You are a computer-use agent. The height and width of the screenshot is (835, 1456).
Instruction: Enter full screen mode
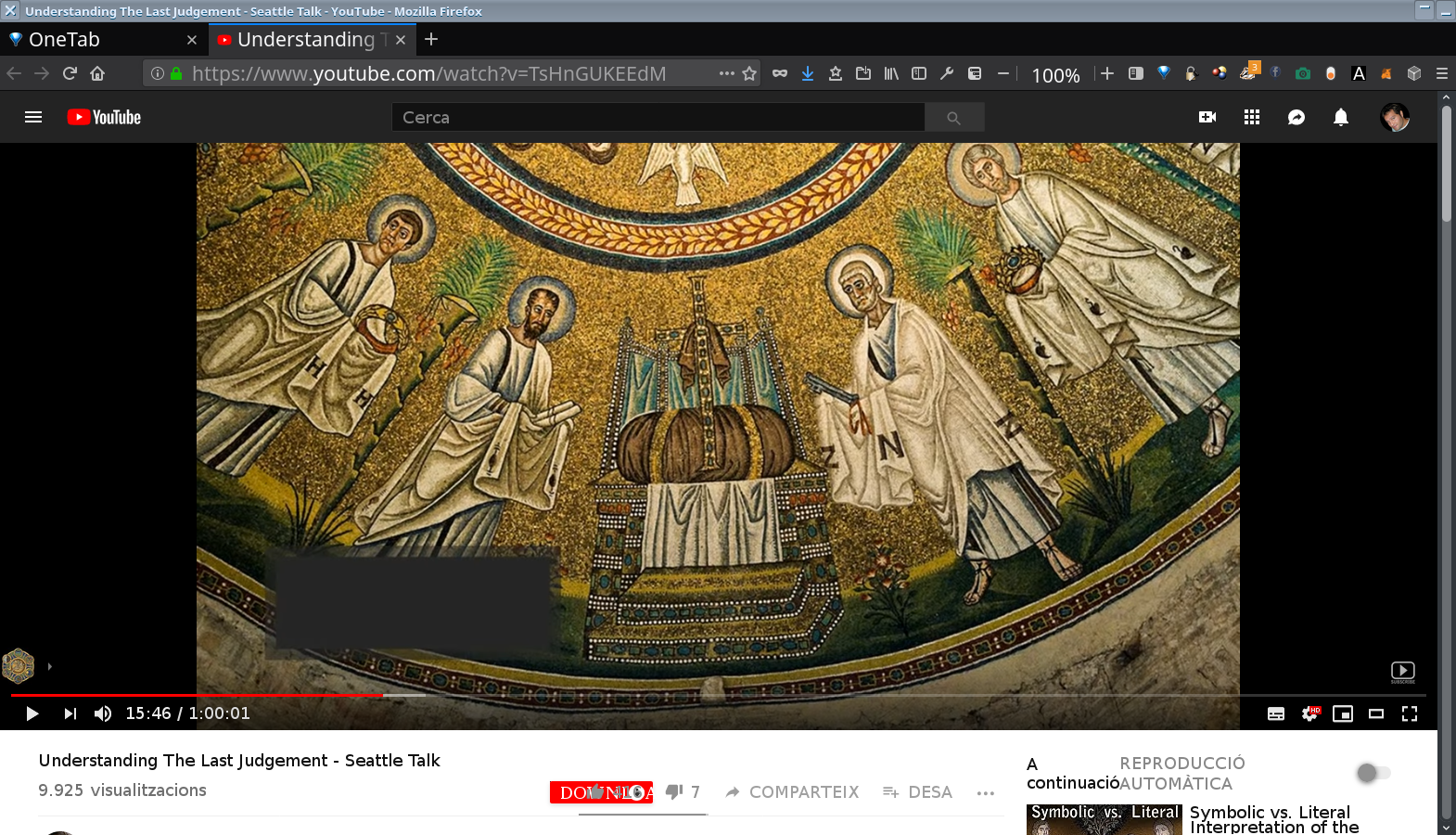tap(1410, 713)
